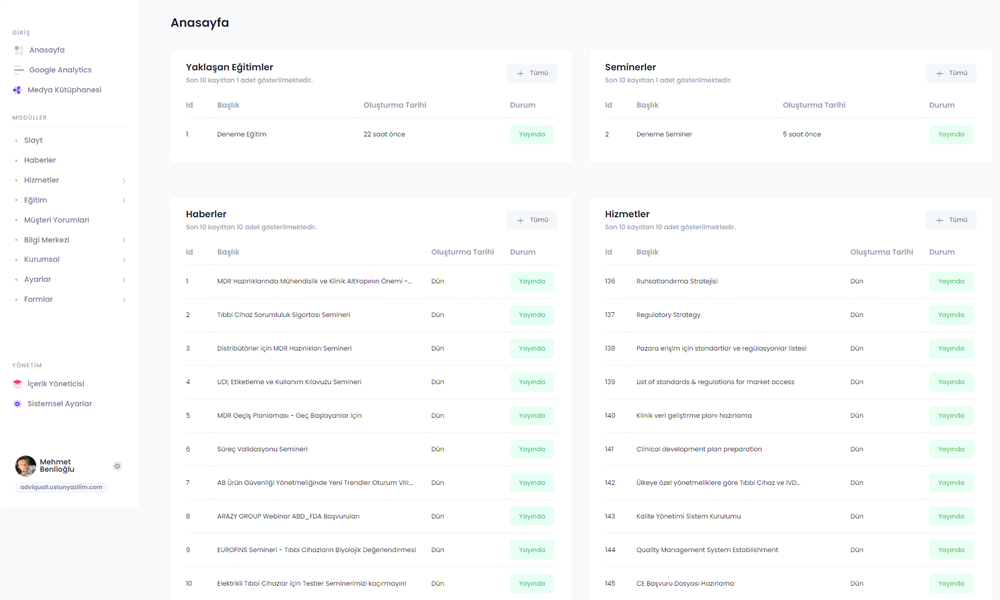Click Tümü button in Haberler panel
Image resolution: width=1000 pixels, height=600 pixels.
531,220
